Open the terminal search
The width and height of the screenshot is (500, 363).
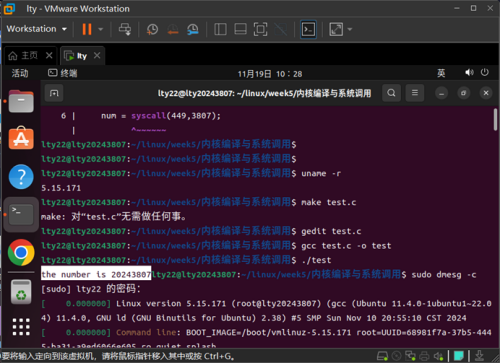click(x=391, y=93)
